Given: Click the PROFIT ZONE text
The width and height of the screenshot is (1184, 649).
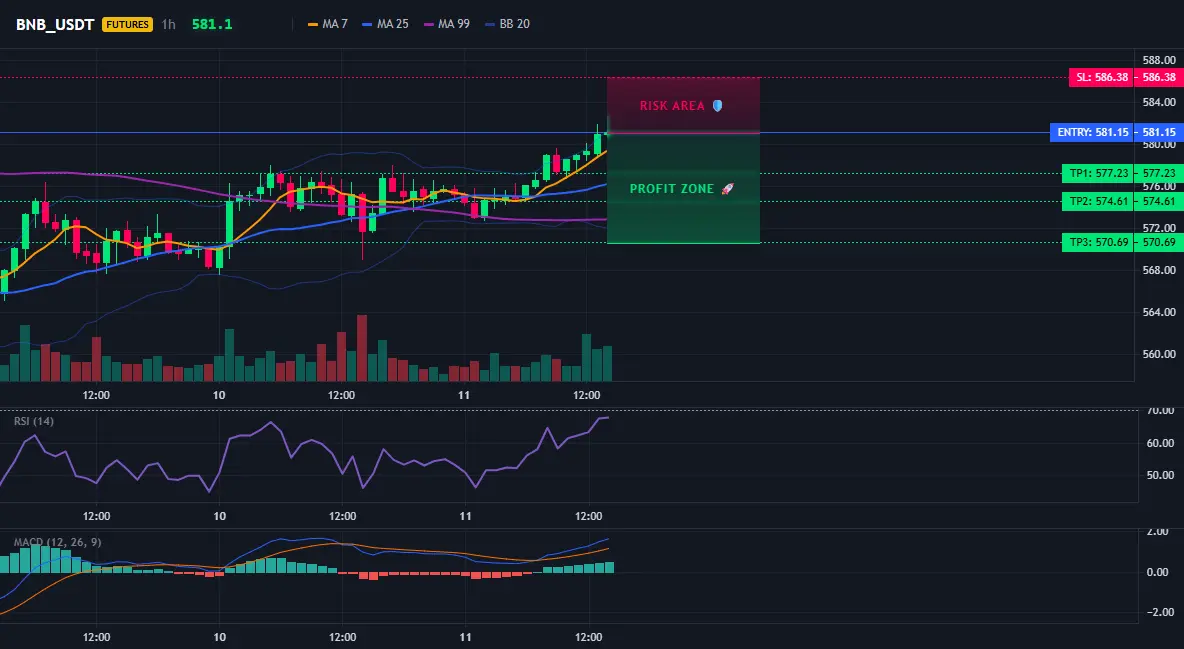Looking at the screenshot, I should click(672, 189).
